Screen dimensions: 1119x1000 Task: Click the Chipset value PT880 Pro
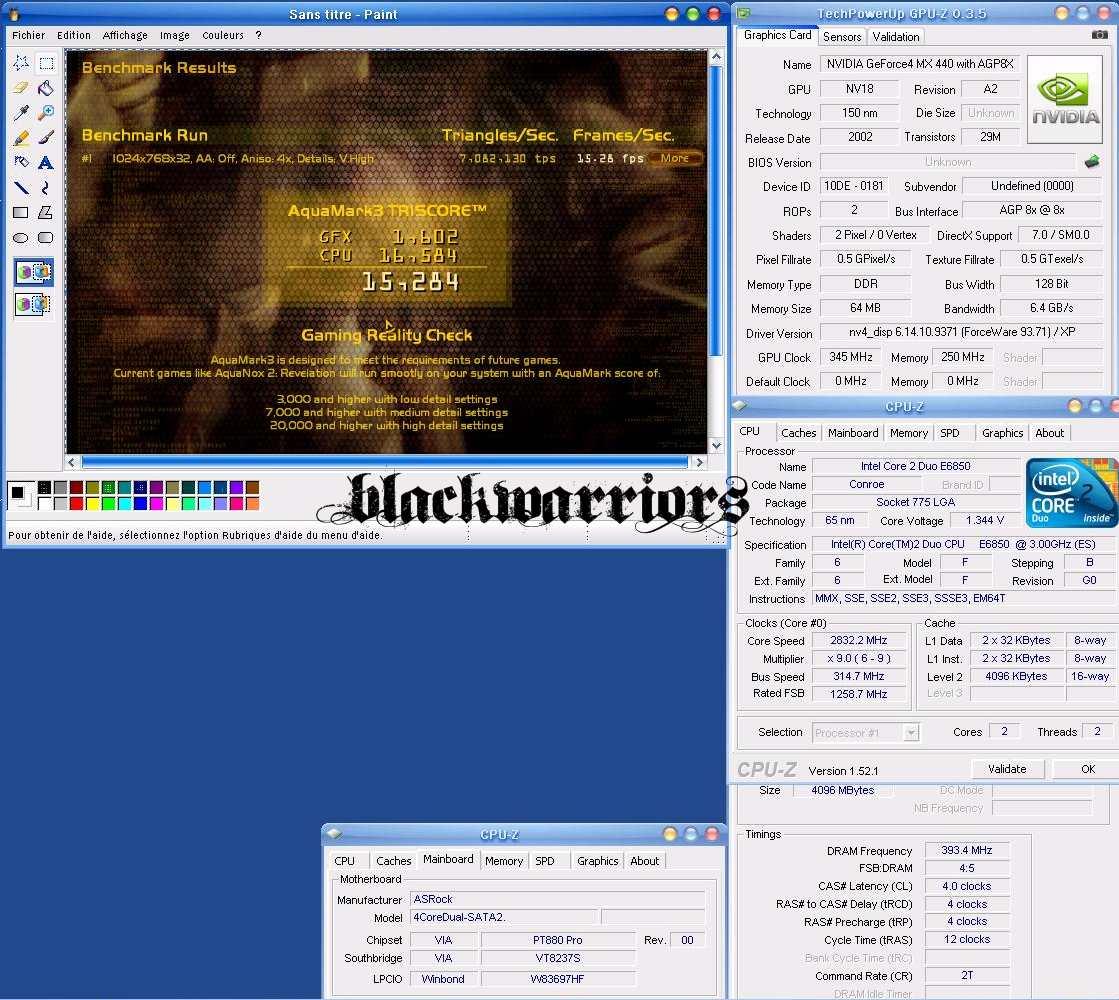point(557,940)
